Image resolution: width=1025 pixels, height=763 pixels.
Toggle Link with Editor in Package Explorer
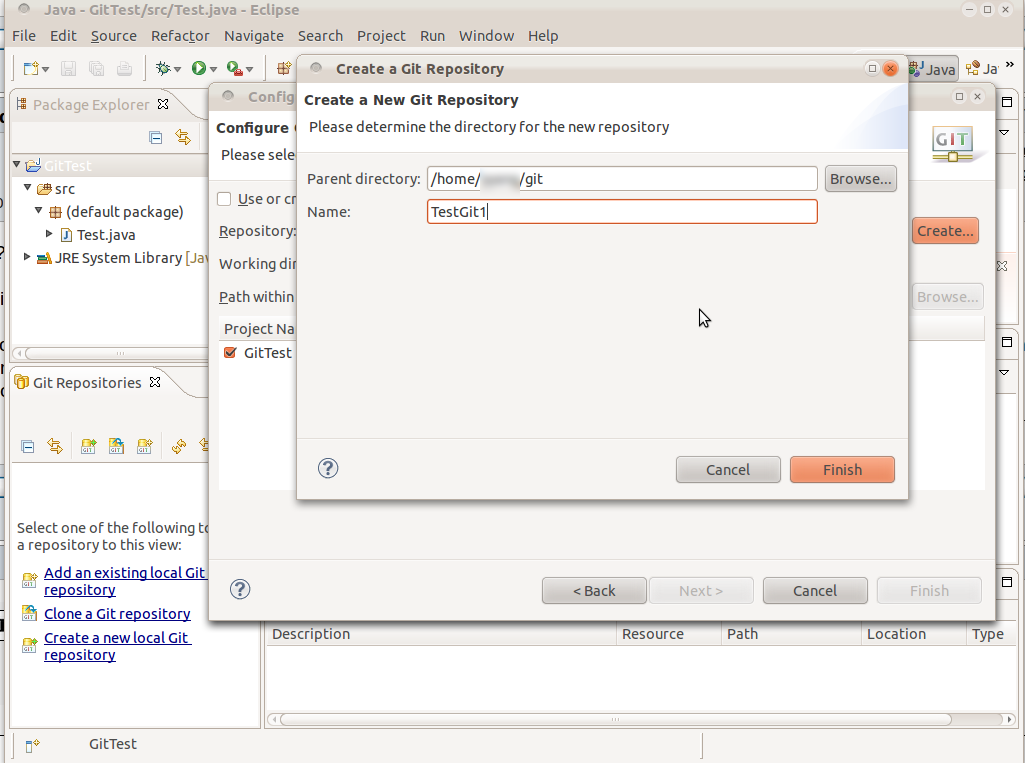pos(183,137)
